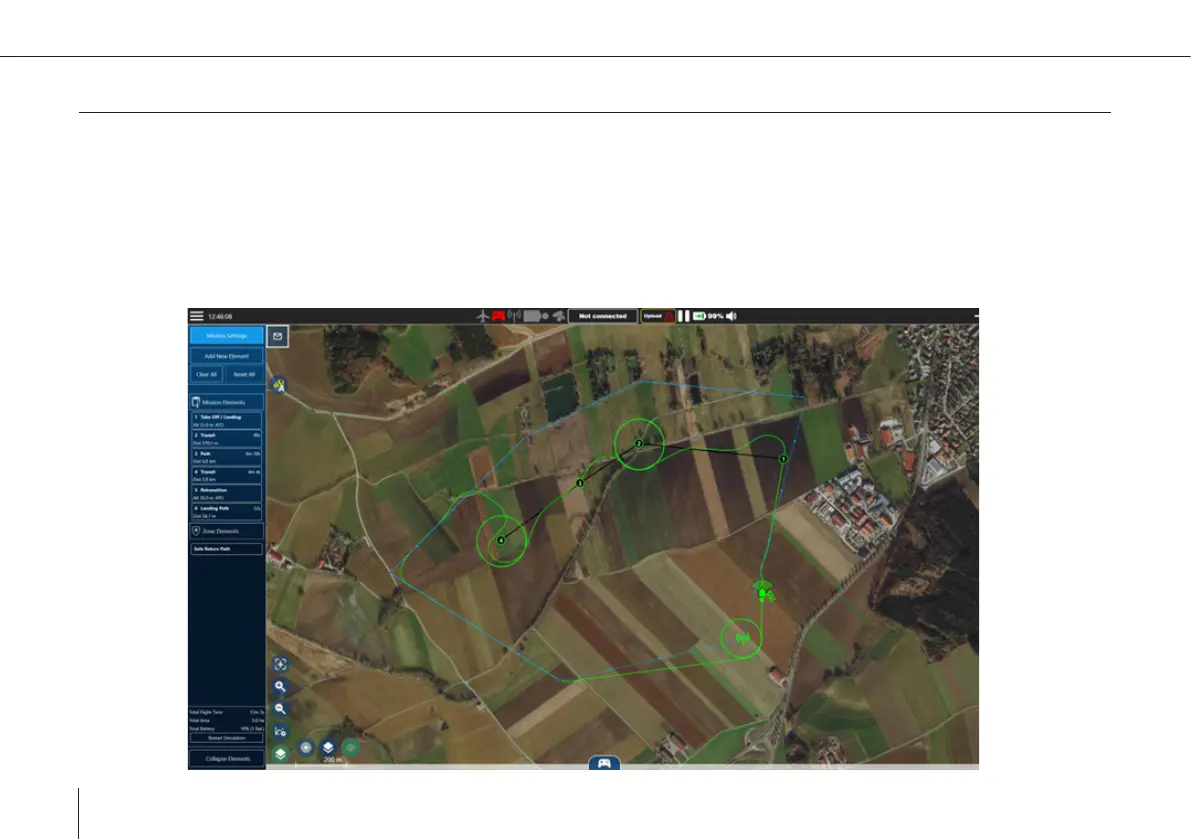Expand the Mission Elements section header
1191x839 pixels.
[226, 402]
